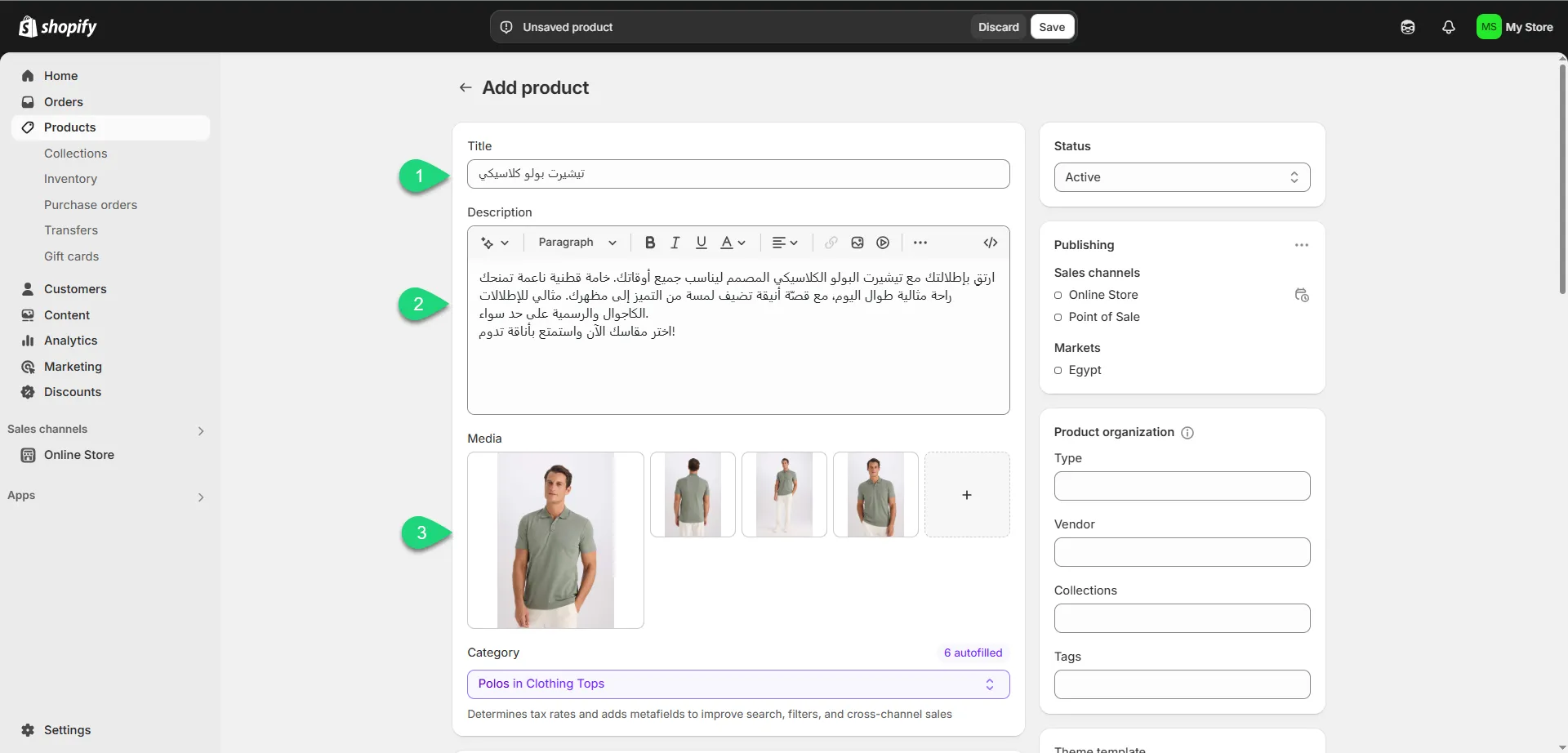This screenshot has width=1568, height=753.
Task: Expand the Sales channels section
Action: pyautogui.click(x=201, y=430)
